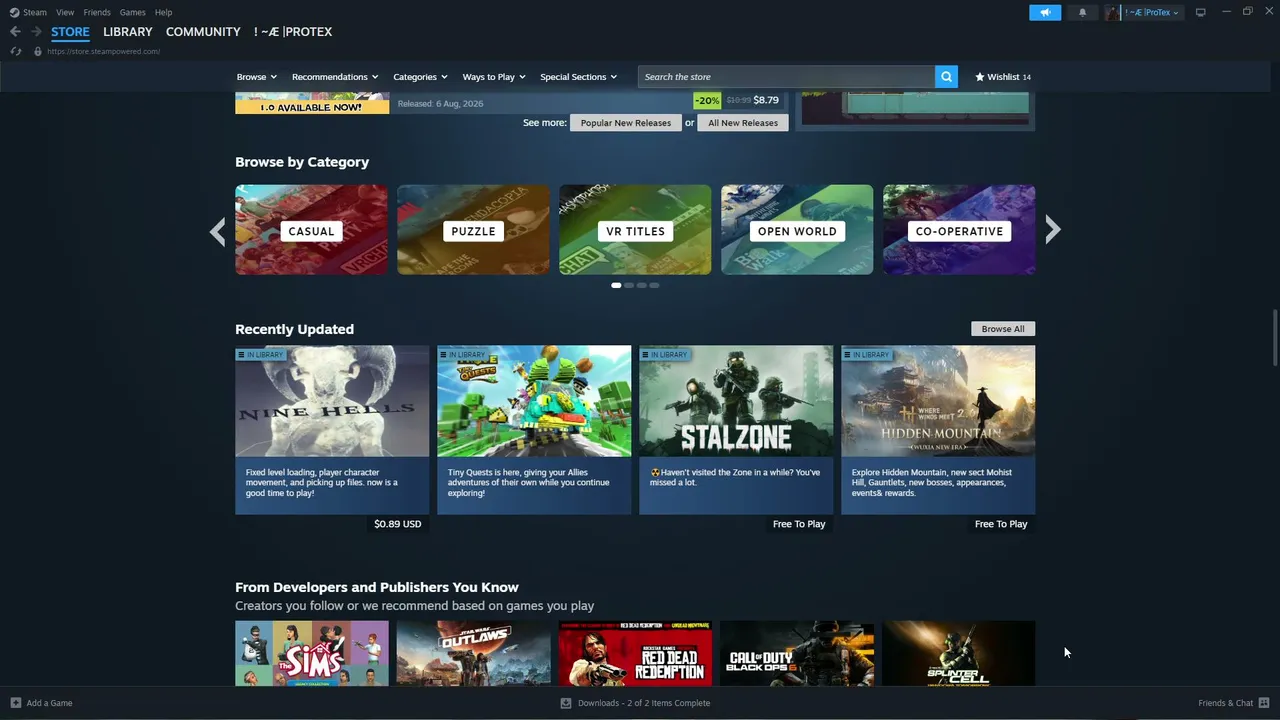Click the $8.79 discounted price
The image size is (1280, 720).
tap(766, 100)
